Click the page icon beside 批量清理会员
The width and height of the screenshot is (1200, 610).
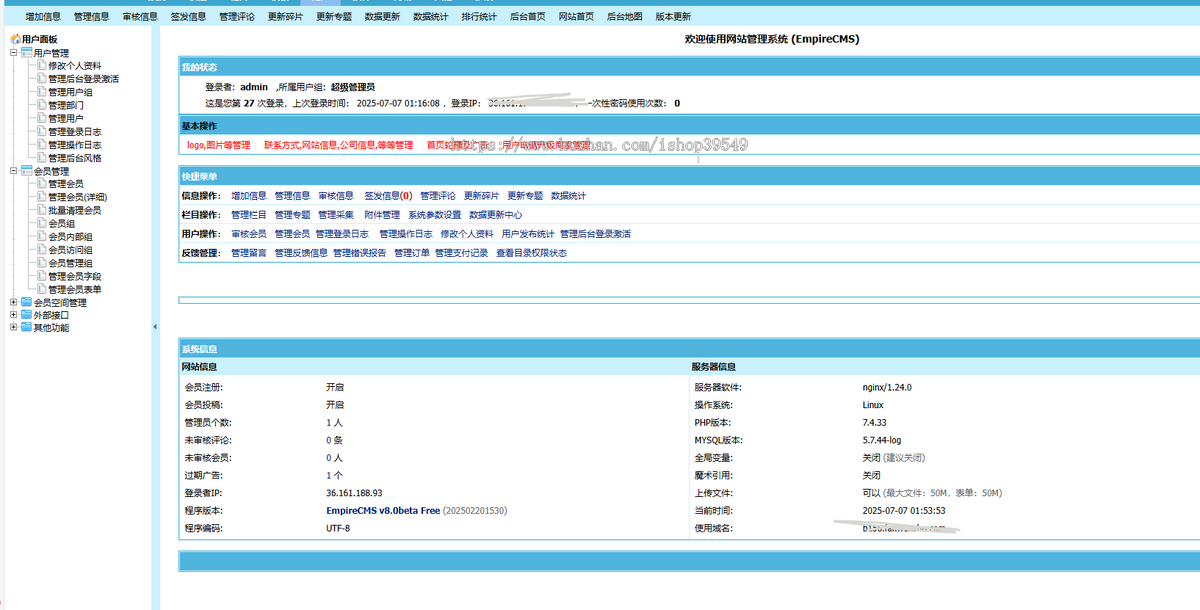coord(41,210)
